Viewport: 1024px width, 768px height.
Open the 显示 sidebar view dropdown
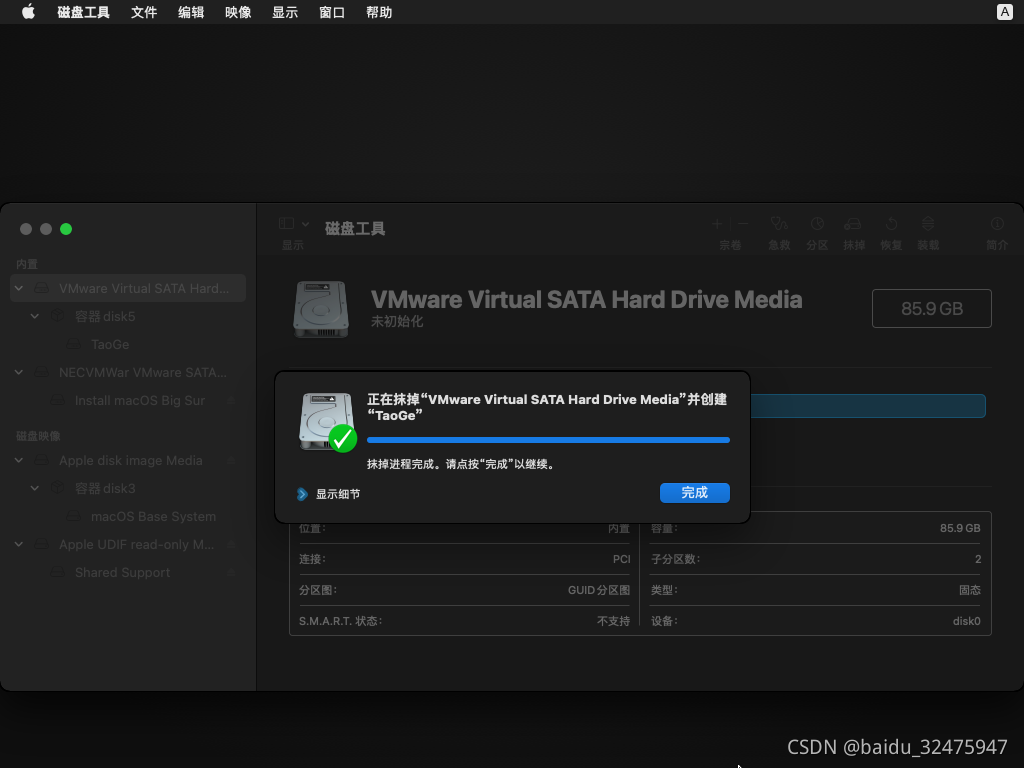point(293,225)
